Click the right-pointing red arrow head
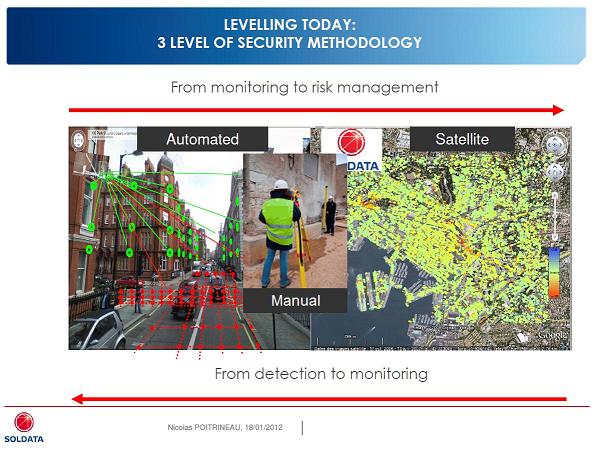 [x=558, y=110]
